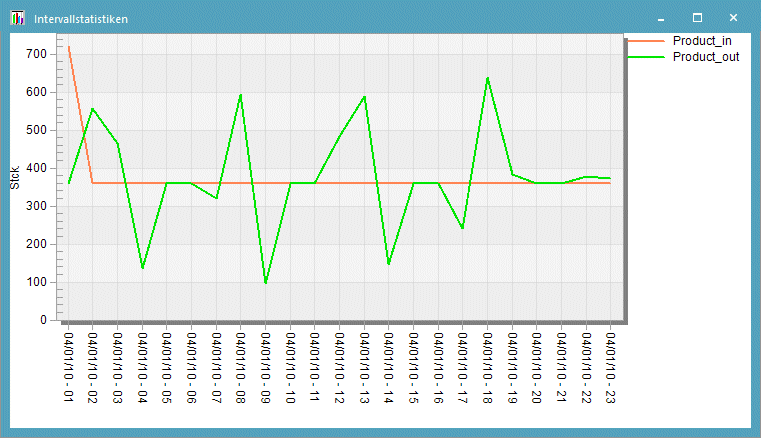Viewport: 761px width, 438px height.
Task: Click the 0 y-axis value
Action: (44, 320)
